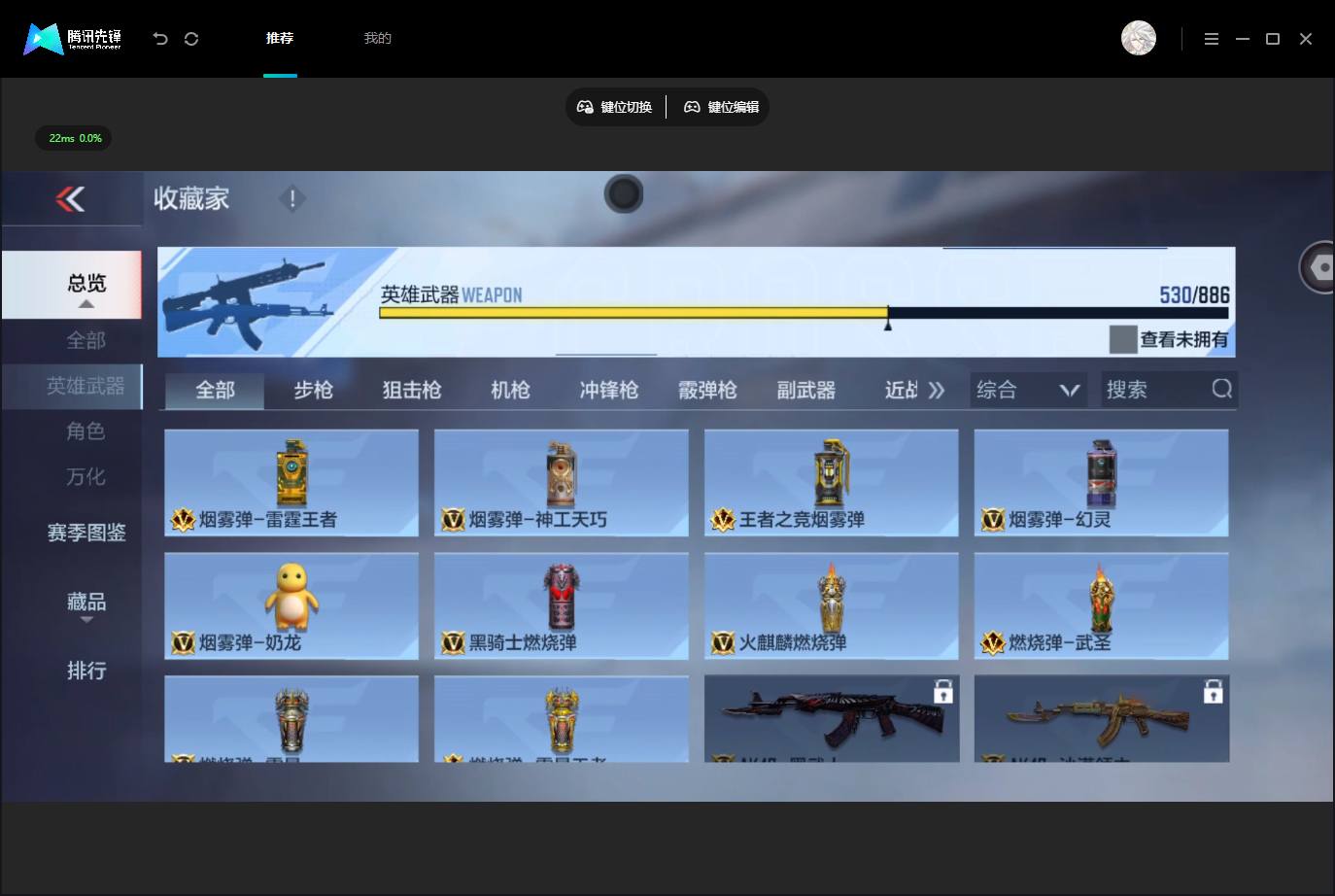The height and width of the screenshot is (896, 1335).
Task: Click the lock icon on golden AK47
Action: (1213, 692)
